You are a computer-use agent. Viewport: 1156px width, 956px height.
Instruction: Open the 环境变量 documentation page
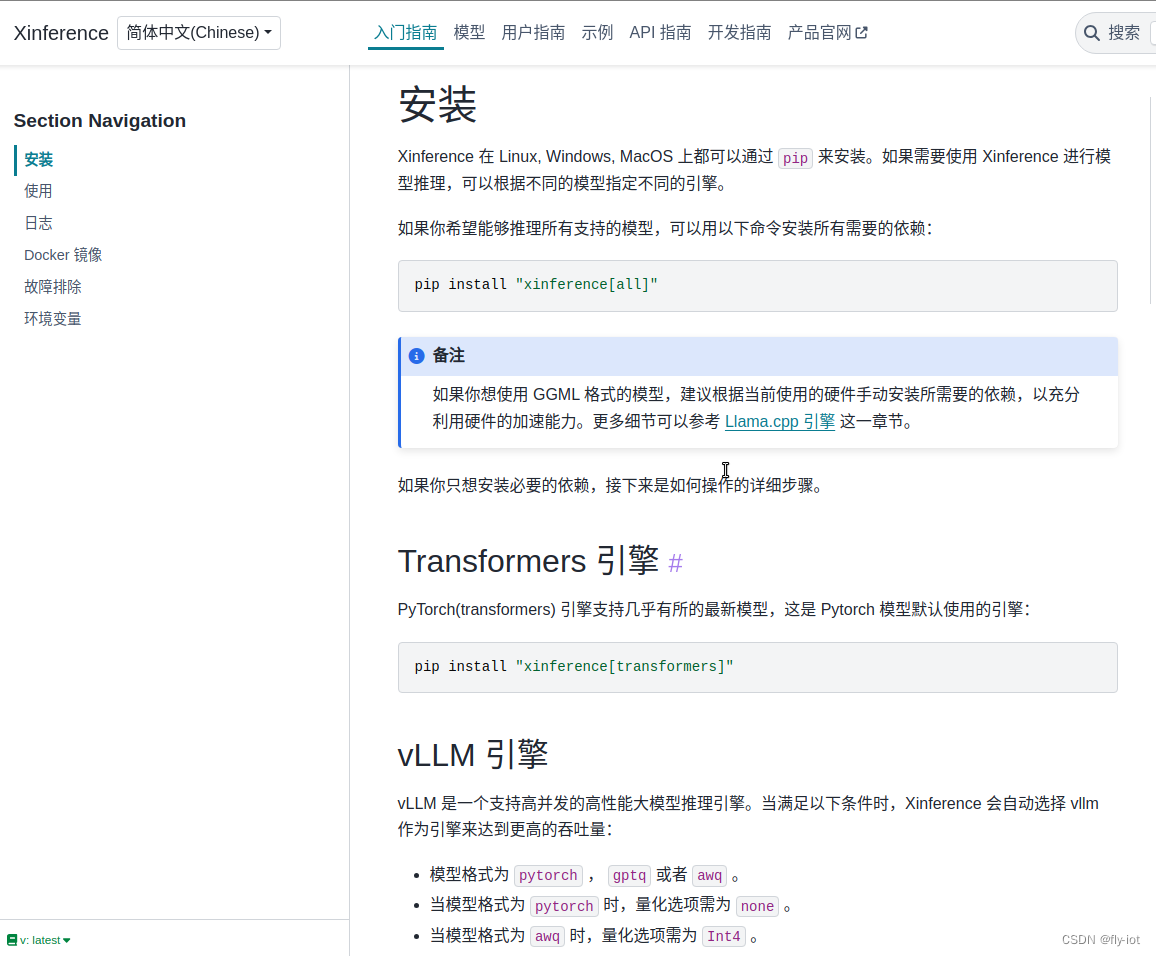pos(52,318)
